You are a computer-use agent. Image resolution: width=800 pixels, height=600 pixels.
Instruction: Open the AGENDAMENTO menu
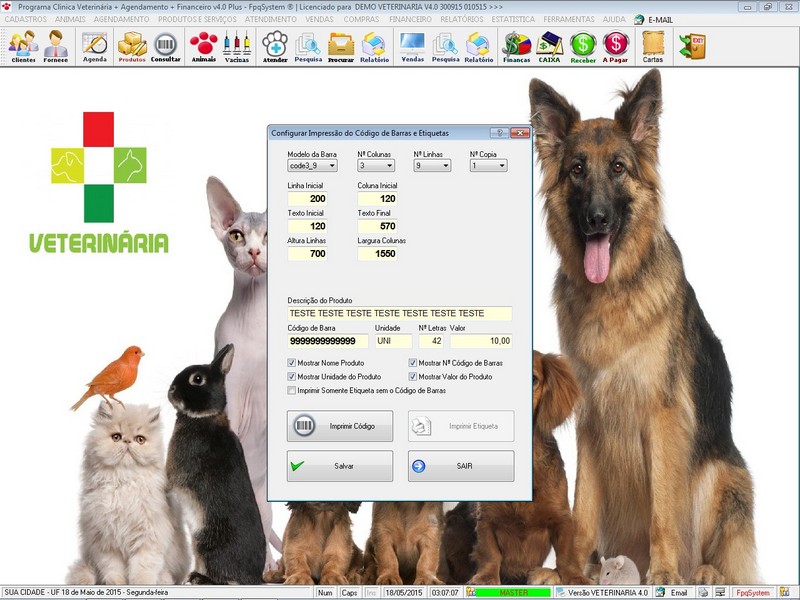click(x=121, y=19)
